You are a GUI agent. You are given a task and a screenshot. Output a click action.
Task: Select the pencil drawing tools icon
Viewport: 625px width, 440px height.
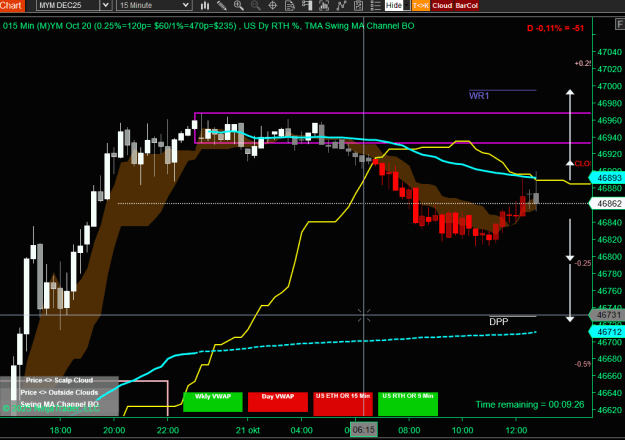pos(222,5)
